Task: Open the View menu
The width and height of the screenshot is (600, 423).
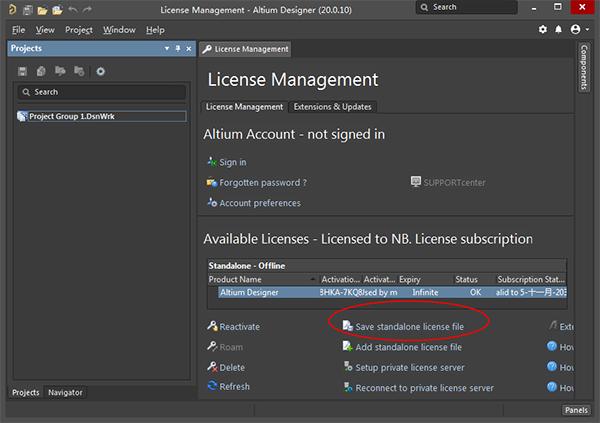Action: 45,30
